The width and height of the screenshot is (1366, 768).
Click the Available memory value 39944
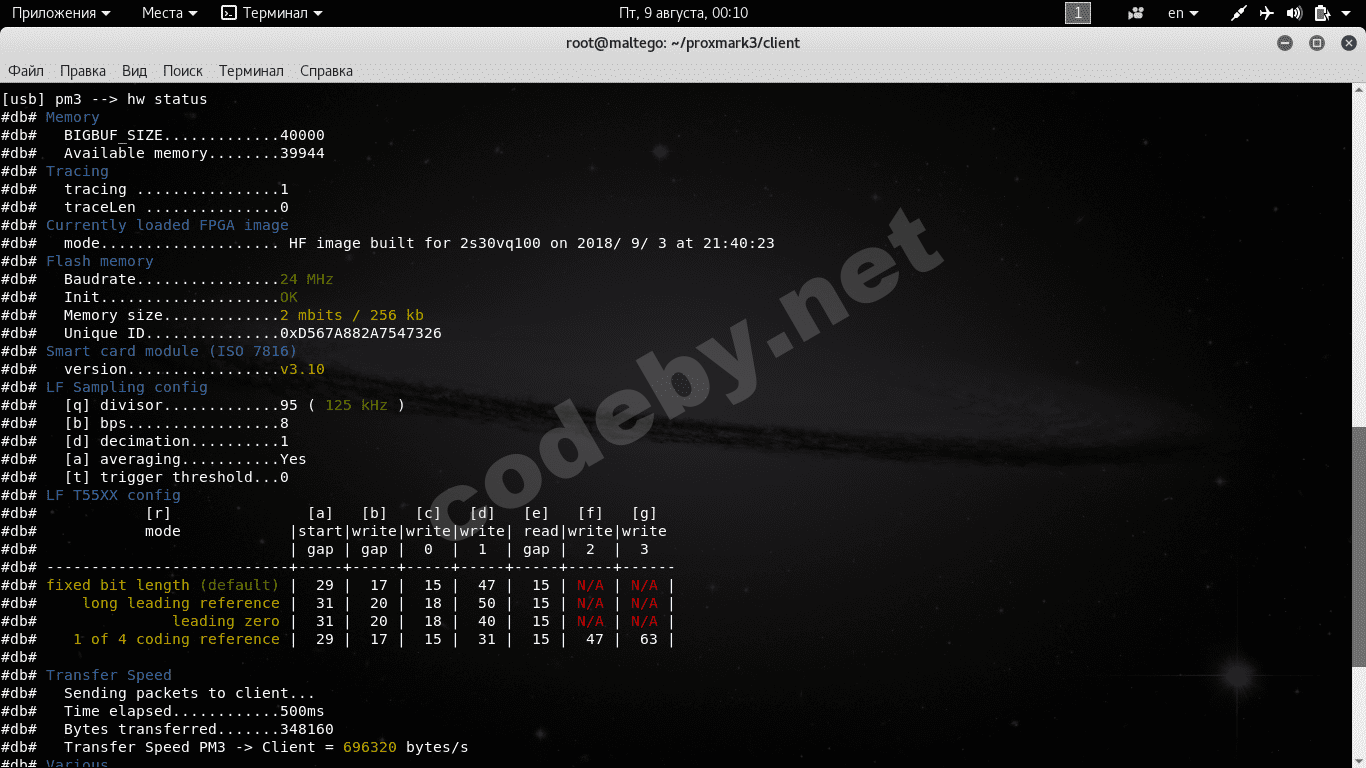click(x=302, y=153)
